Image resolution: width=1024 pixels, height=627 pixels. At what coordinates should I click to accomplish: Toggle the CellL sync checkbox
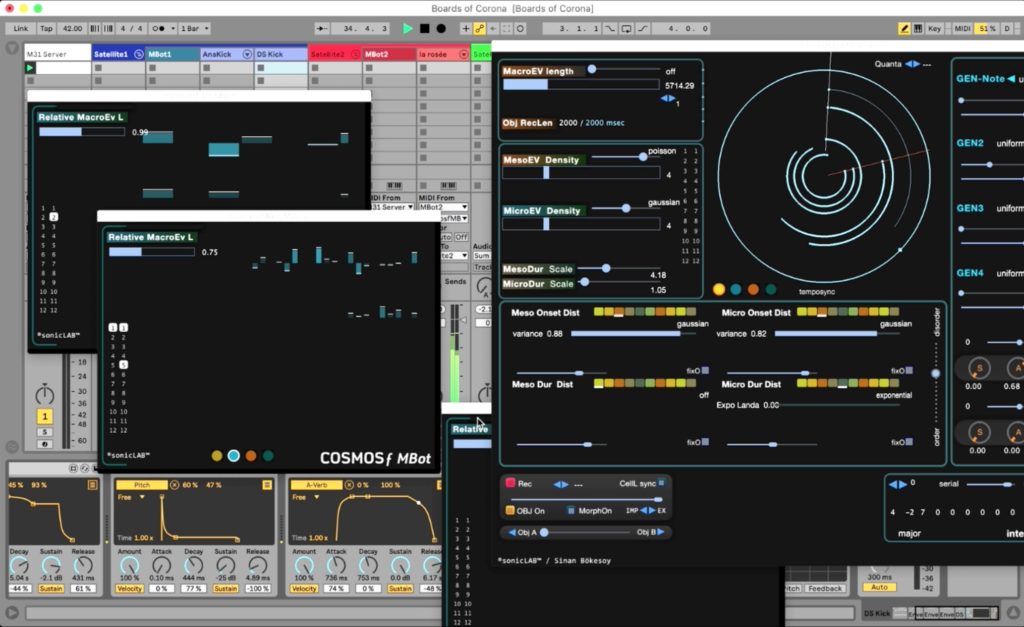pos(661,483)
